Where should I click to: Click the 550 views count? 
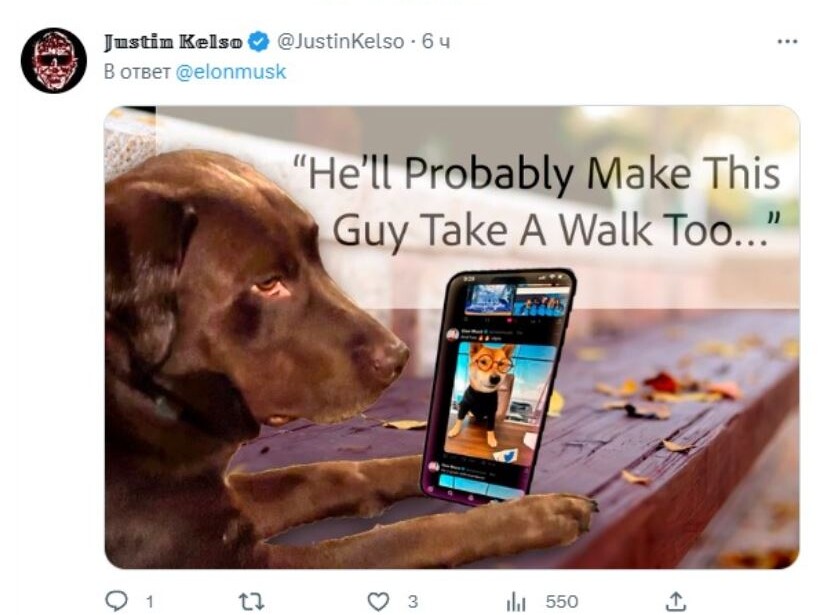pos(561,601)
